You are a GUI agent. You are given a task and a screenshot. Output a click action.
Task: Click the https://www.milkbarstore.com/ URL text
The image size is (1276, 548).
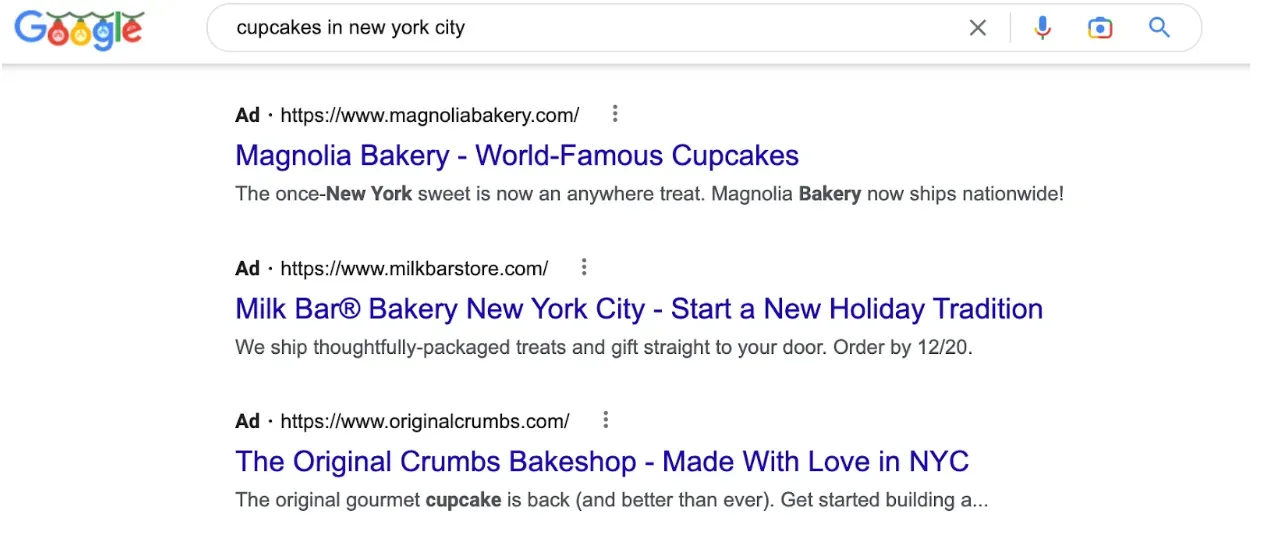coord(414,268)
